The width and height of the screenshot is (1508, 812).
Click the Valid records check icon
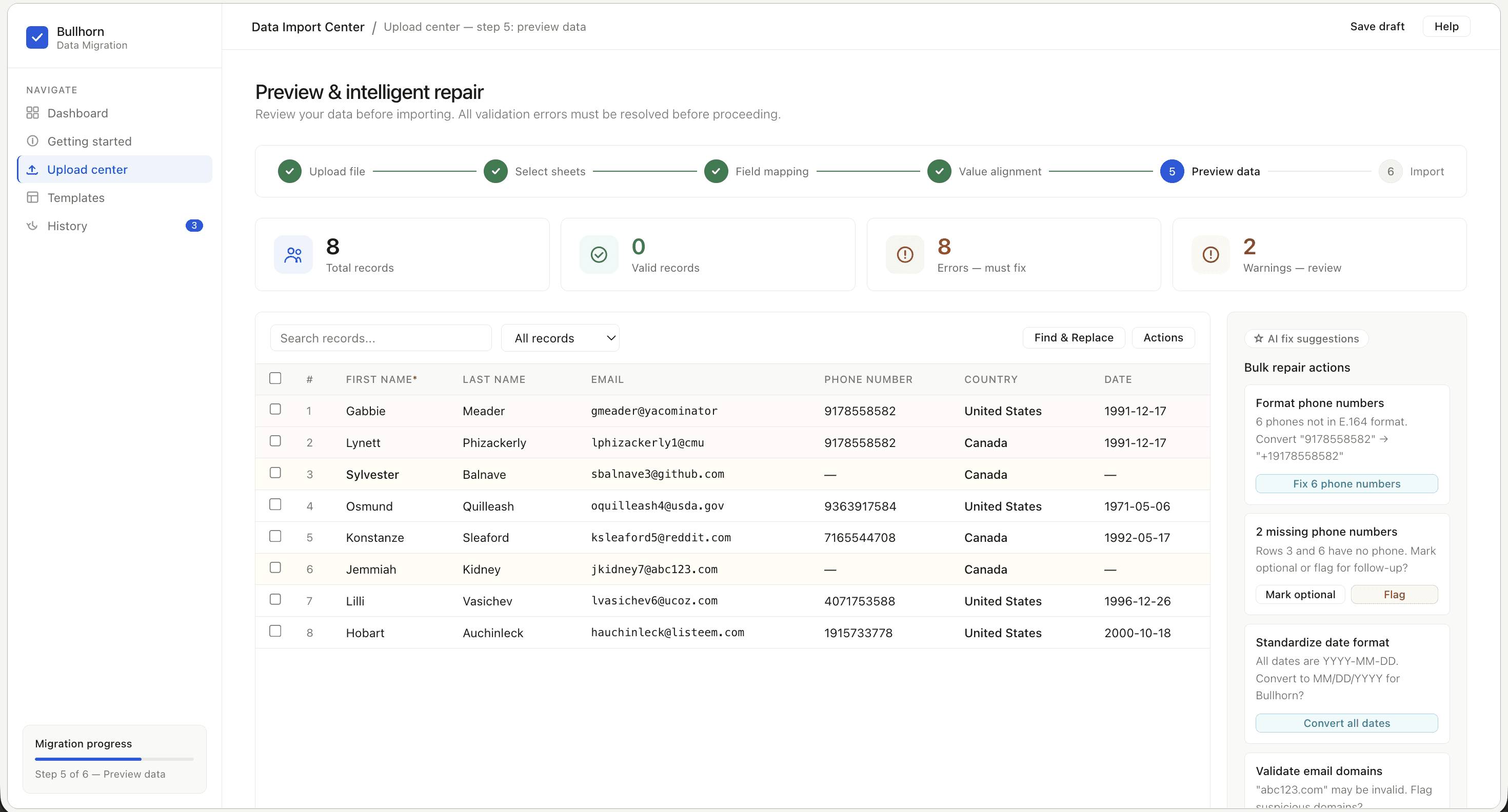(x=599, y=254)
